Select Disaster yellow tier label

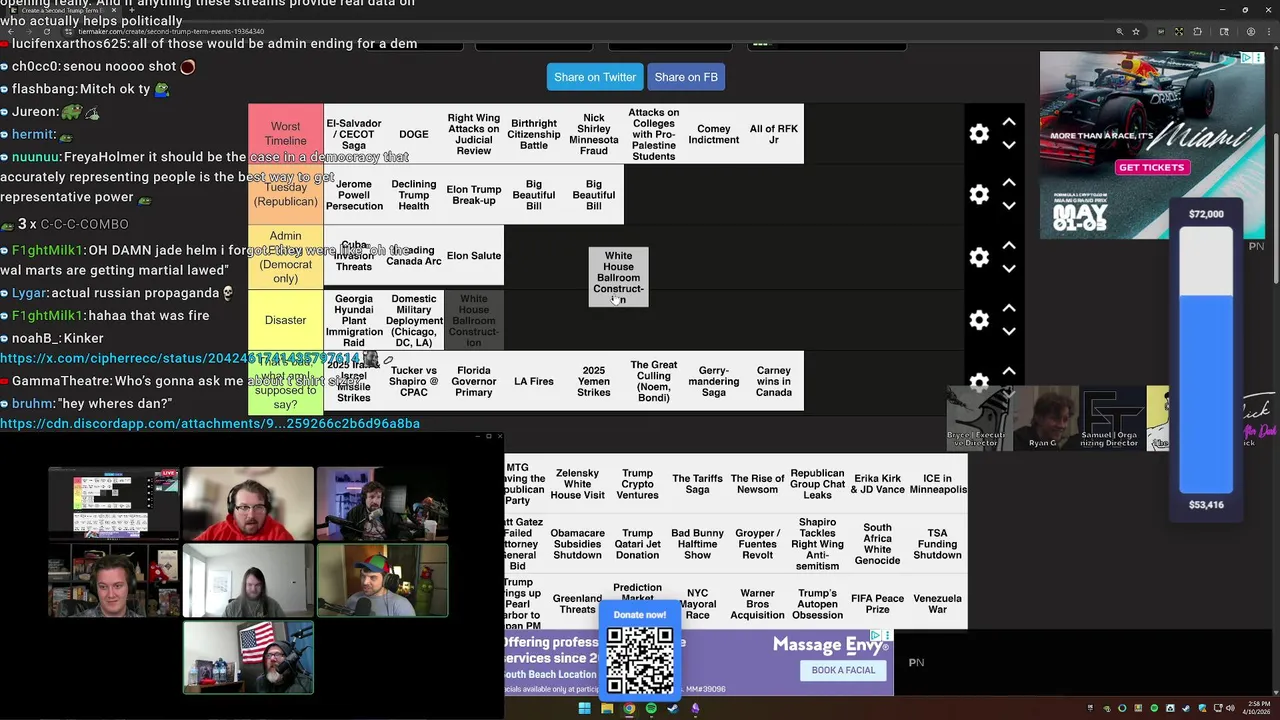(285, 320)
